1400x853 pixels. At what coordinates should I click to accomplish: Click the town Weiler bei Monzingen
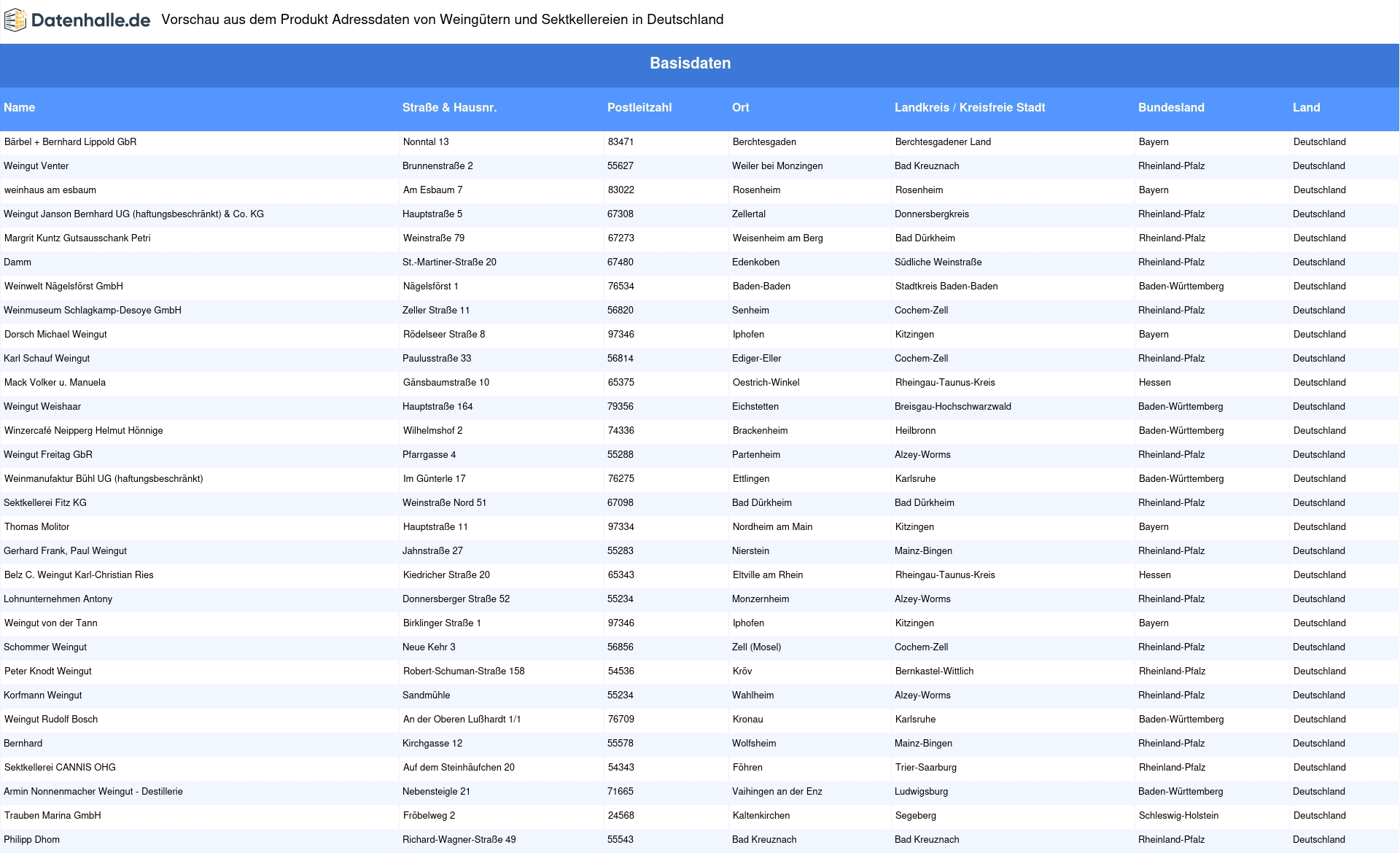click(777, 166)
